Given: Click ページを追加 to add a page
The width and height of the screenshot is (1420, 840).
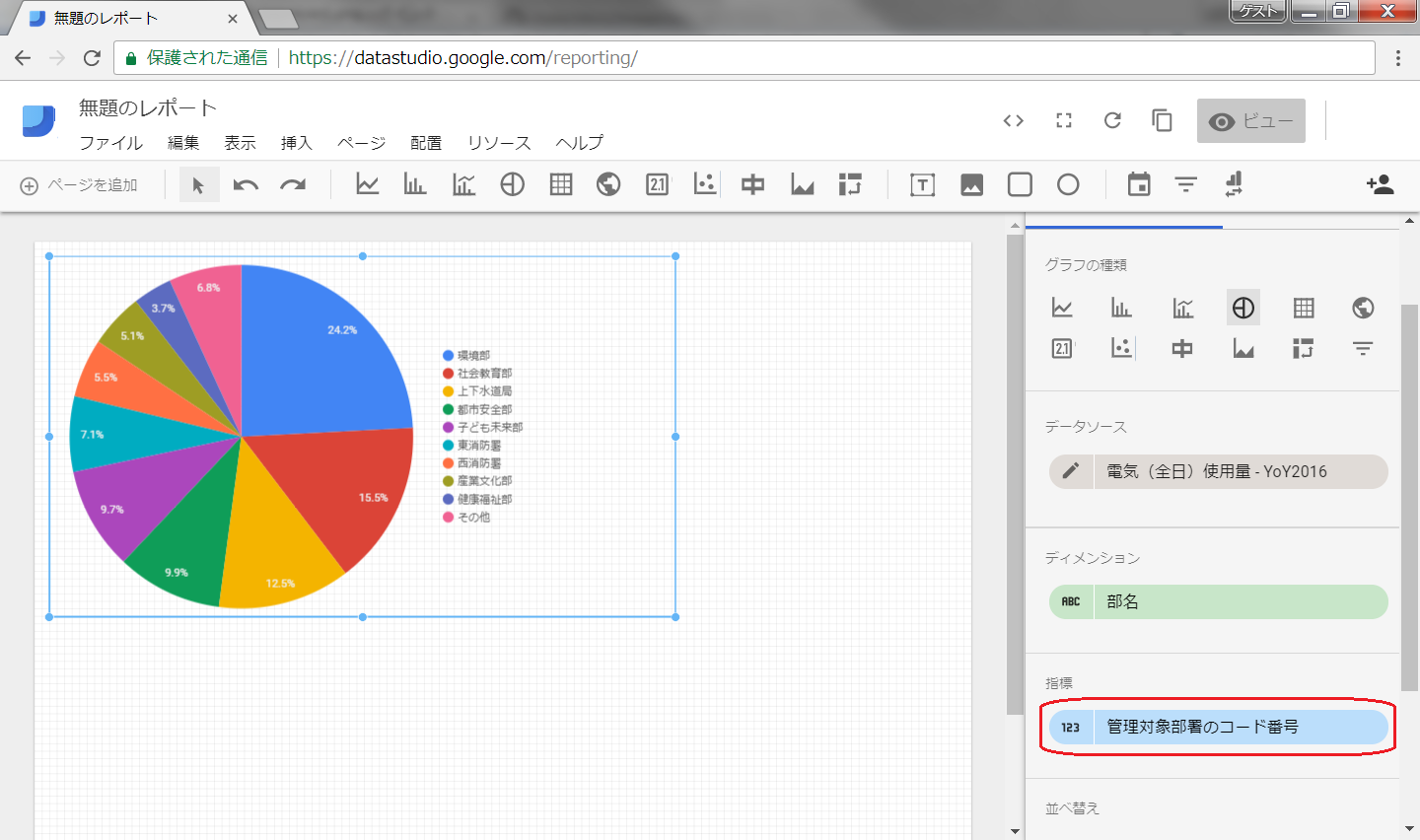Looking at the screenshot, I should tap(79, 185).
